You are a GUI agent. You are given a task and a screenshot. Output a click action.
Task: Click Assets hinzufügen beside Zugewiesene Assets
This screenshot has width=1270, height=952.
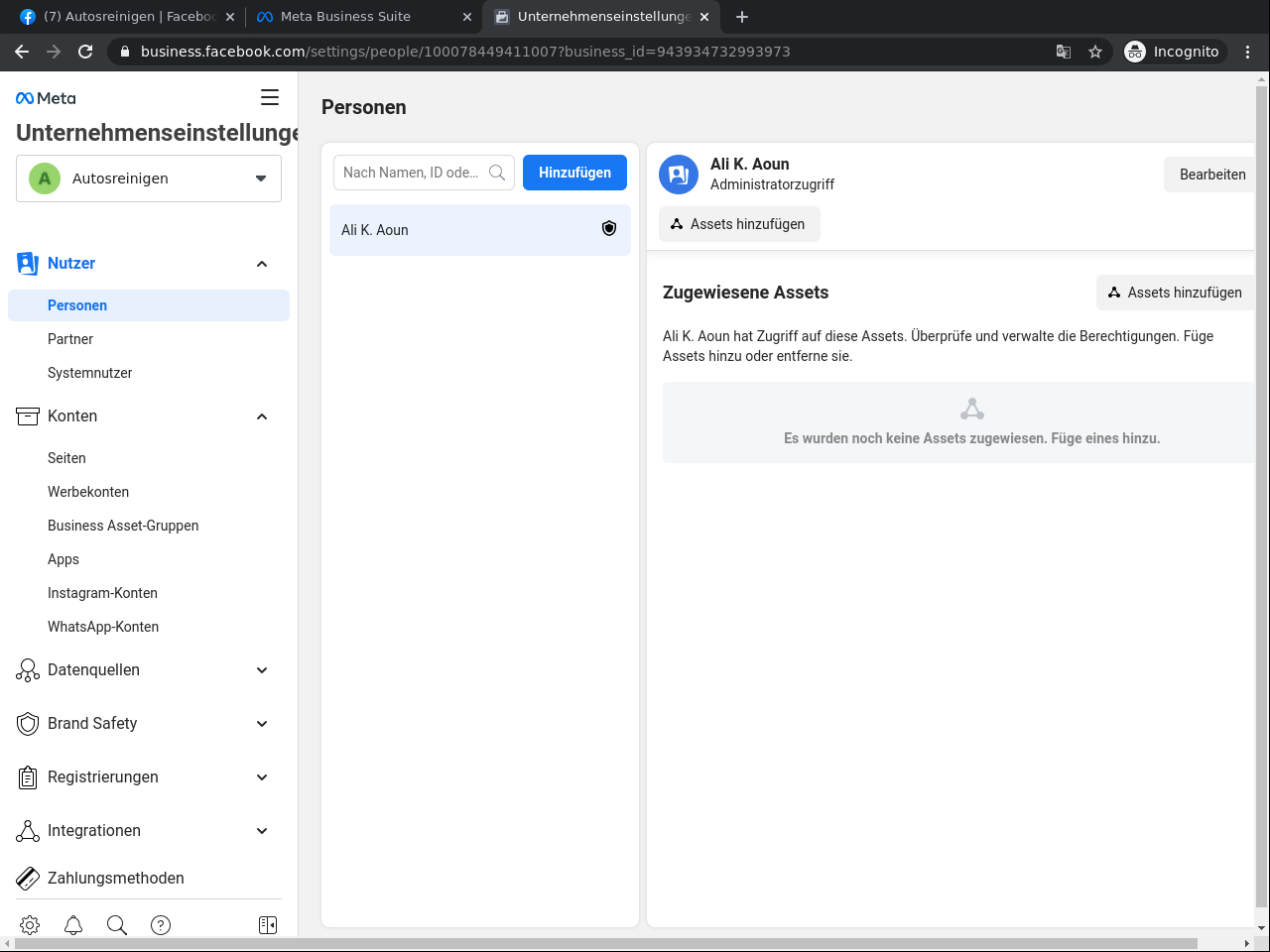coord(1176,293)
